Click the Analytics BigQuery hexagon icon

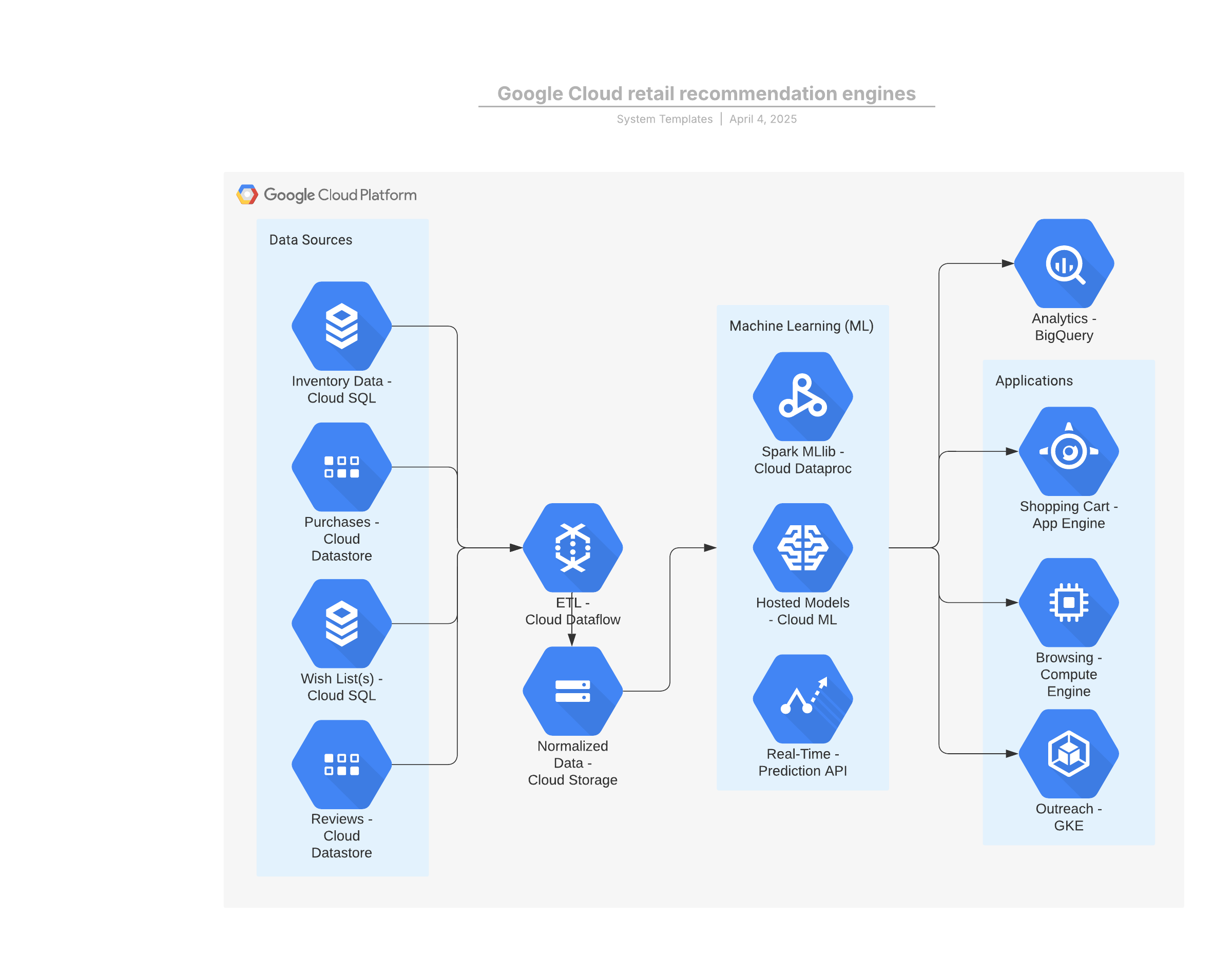tap(1064, 263)
